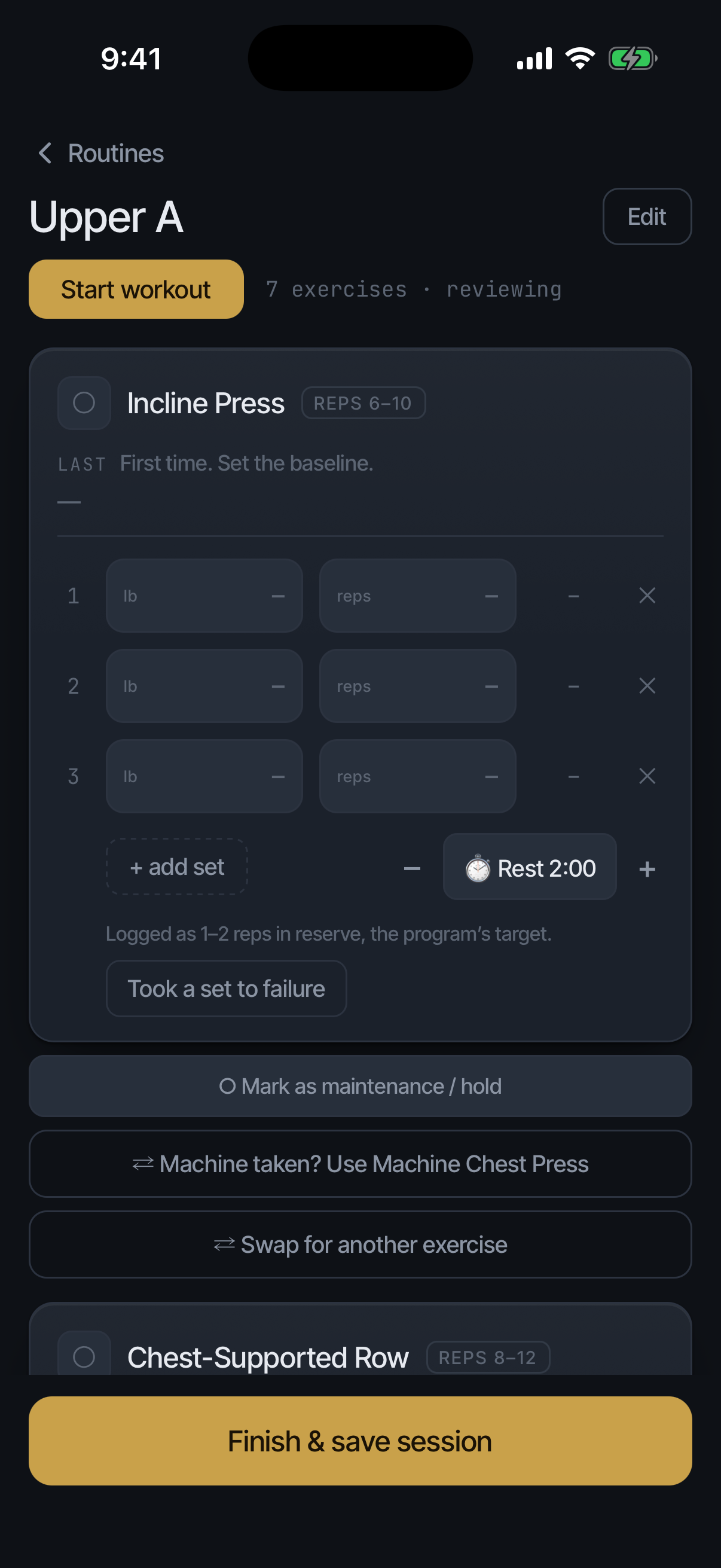Check off the Incline Press exercise
Screen dimensions: 721x1568
click(84, 403)
